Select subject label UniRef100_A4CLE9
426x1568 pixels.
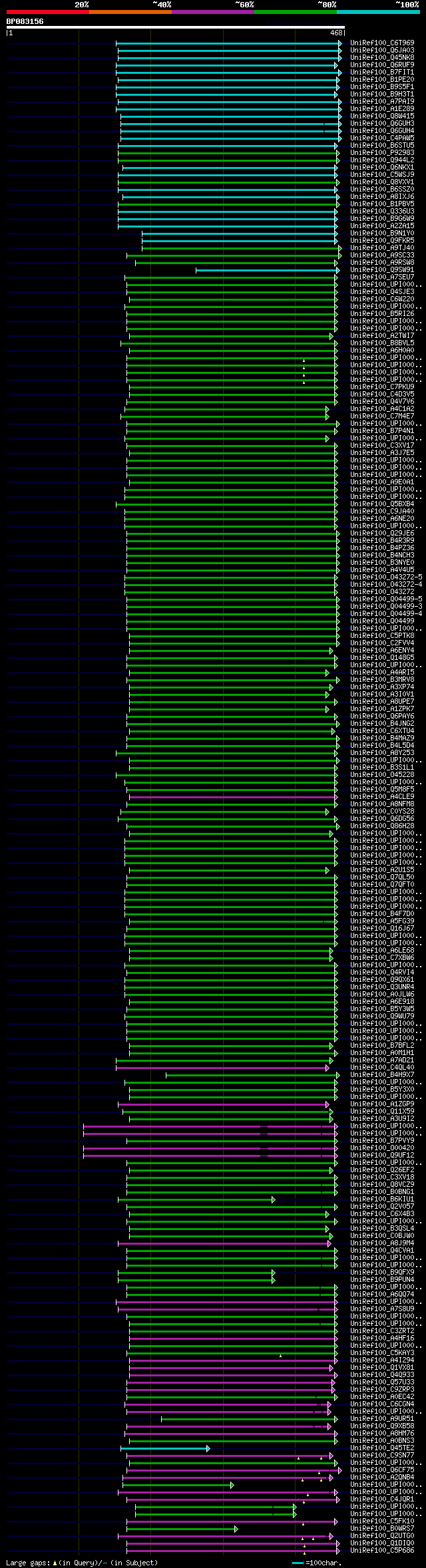[x=382, y=796]
